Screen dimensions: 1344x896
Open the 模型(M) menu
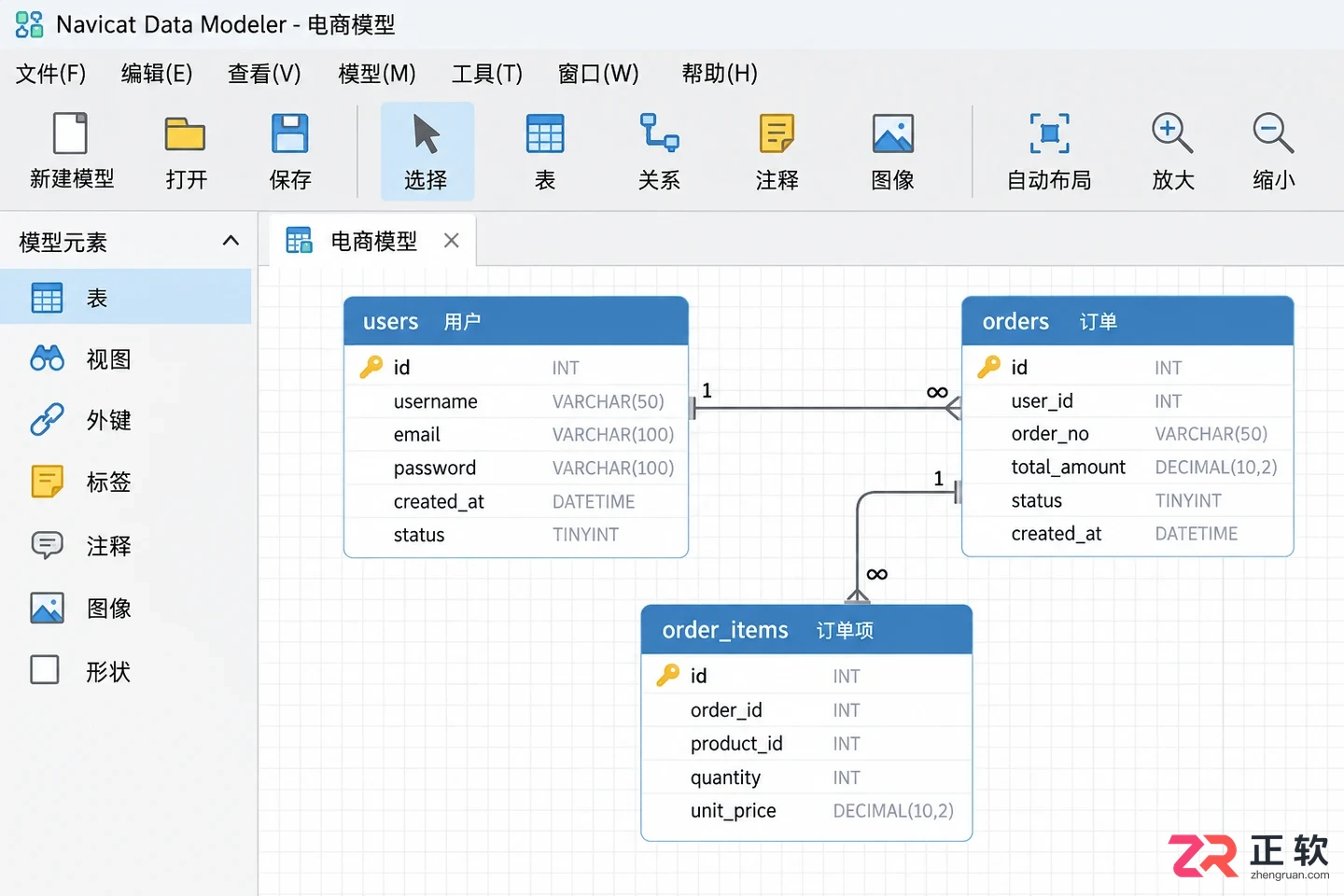[377, 73]
